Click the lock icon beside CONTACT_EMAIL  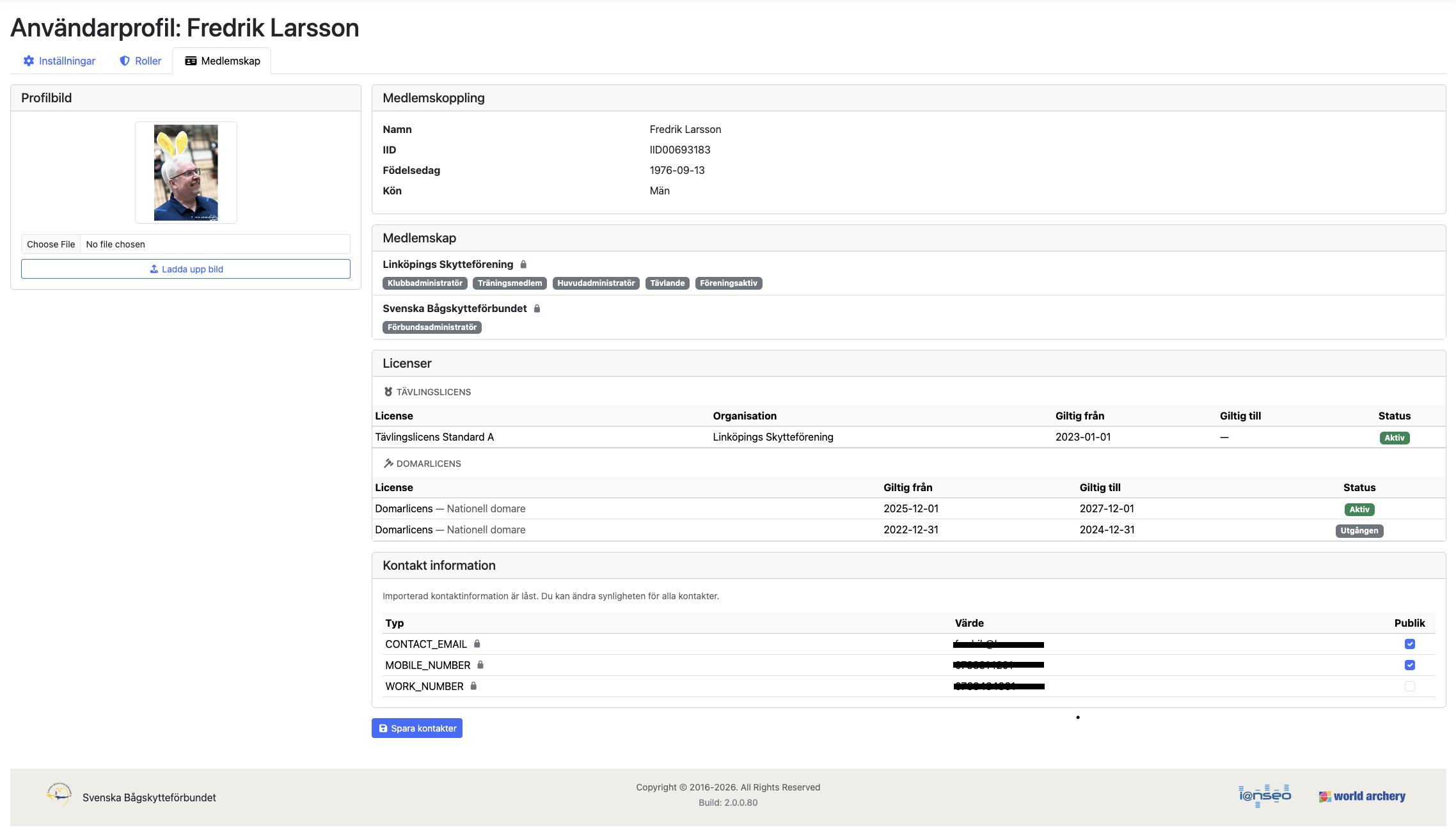click(x=477, y=644)
